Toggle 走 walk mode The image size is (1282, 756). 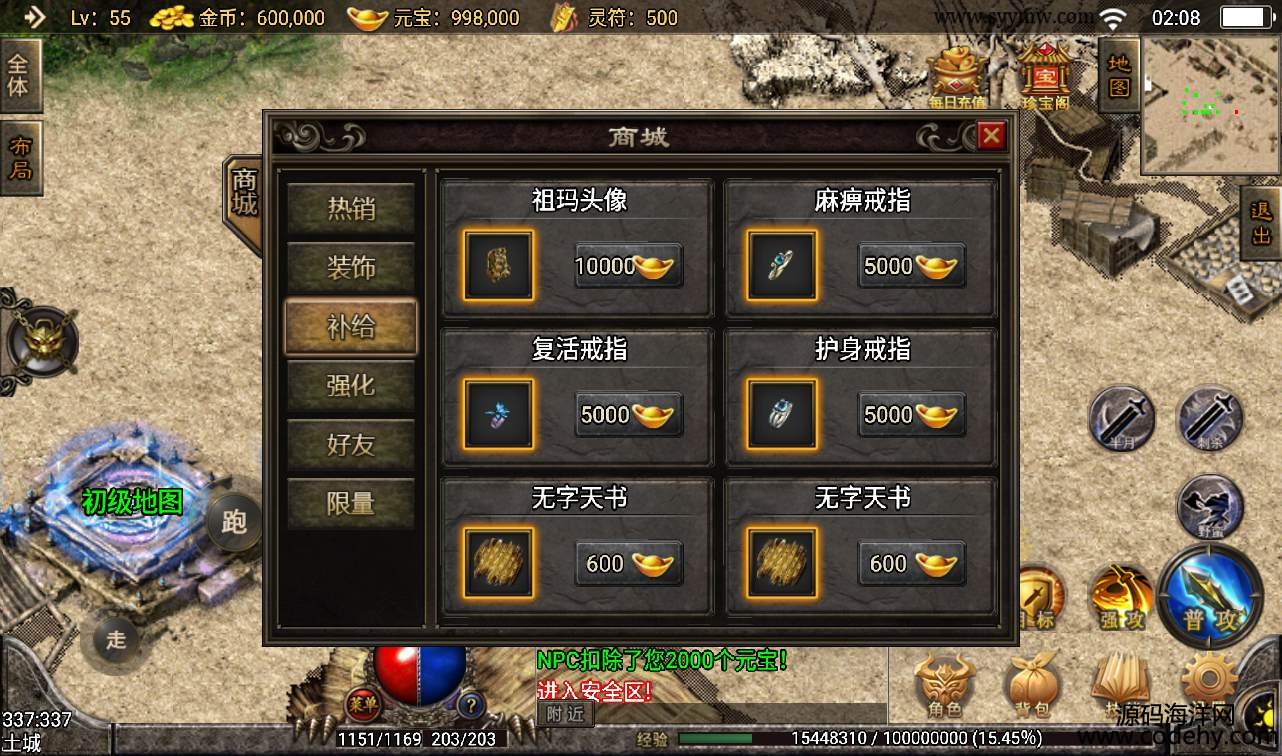(x=117, y=638)
